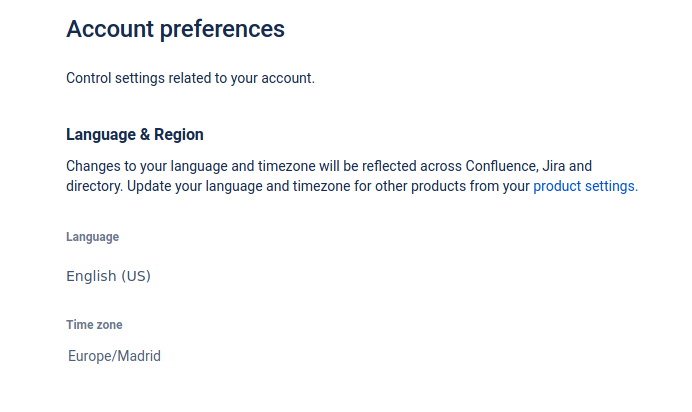Click the word "preferences" in the page title
The width and height of the screenshot is (692, 412).
click(x=222, y=29)
